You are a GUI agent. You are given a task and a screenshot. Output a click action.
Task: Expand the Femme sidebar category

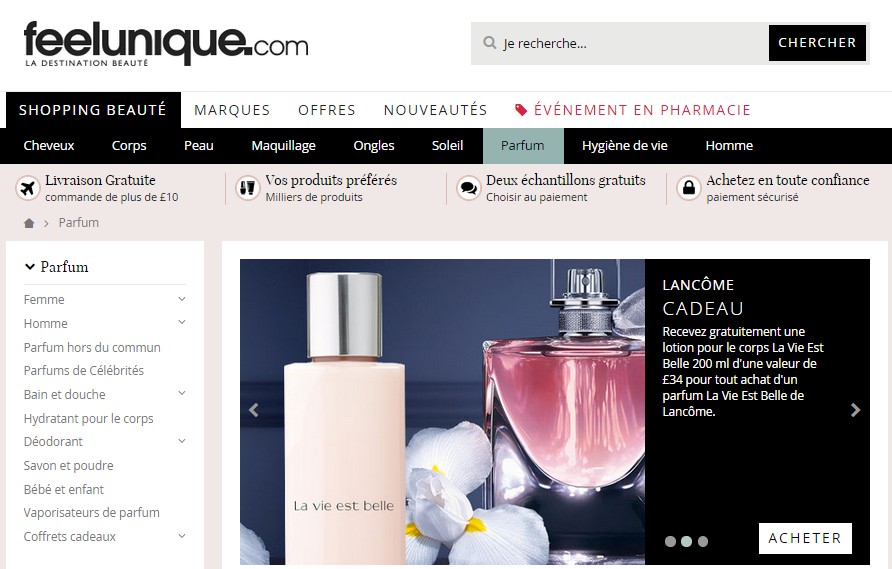[x=181, y=299]
